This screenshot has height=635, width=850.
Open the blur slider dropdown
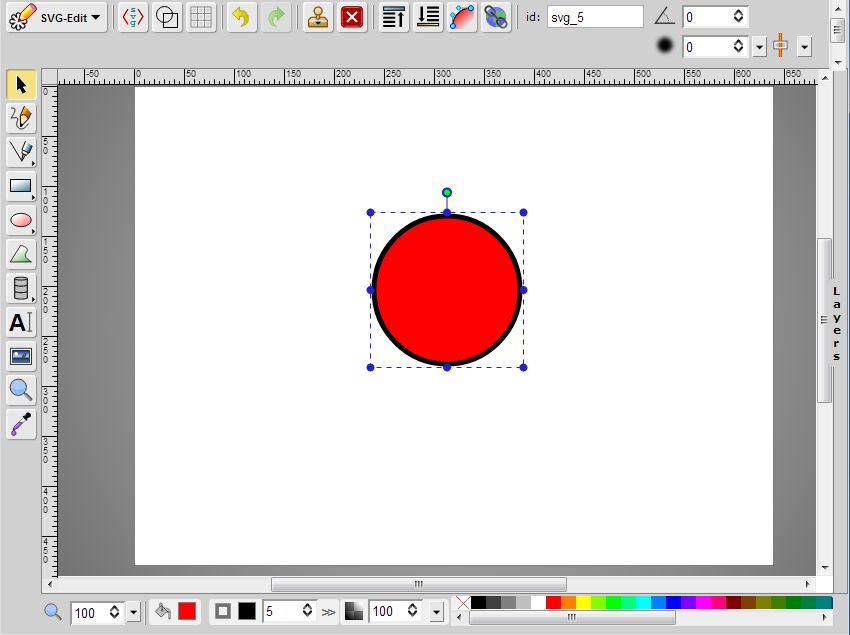coord(759,47)
